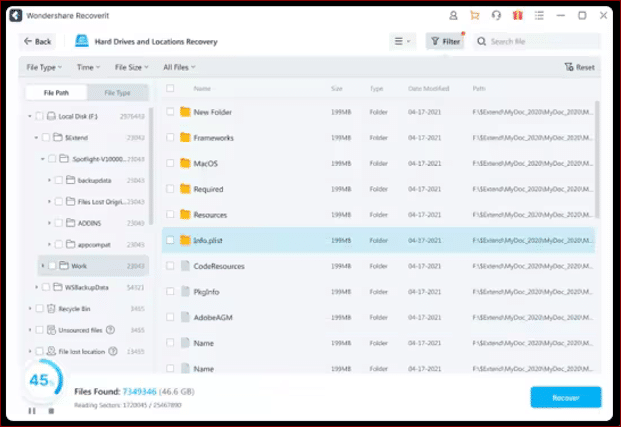Click the Filter button
Screen dimensions: 621x427
coord(445,41)
